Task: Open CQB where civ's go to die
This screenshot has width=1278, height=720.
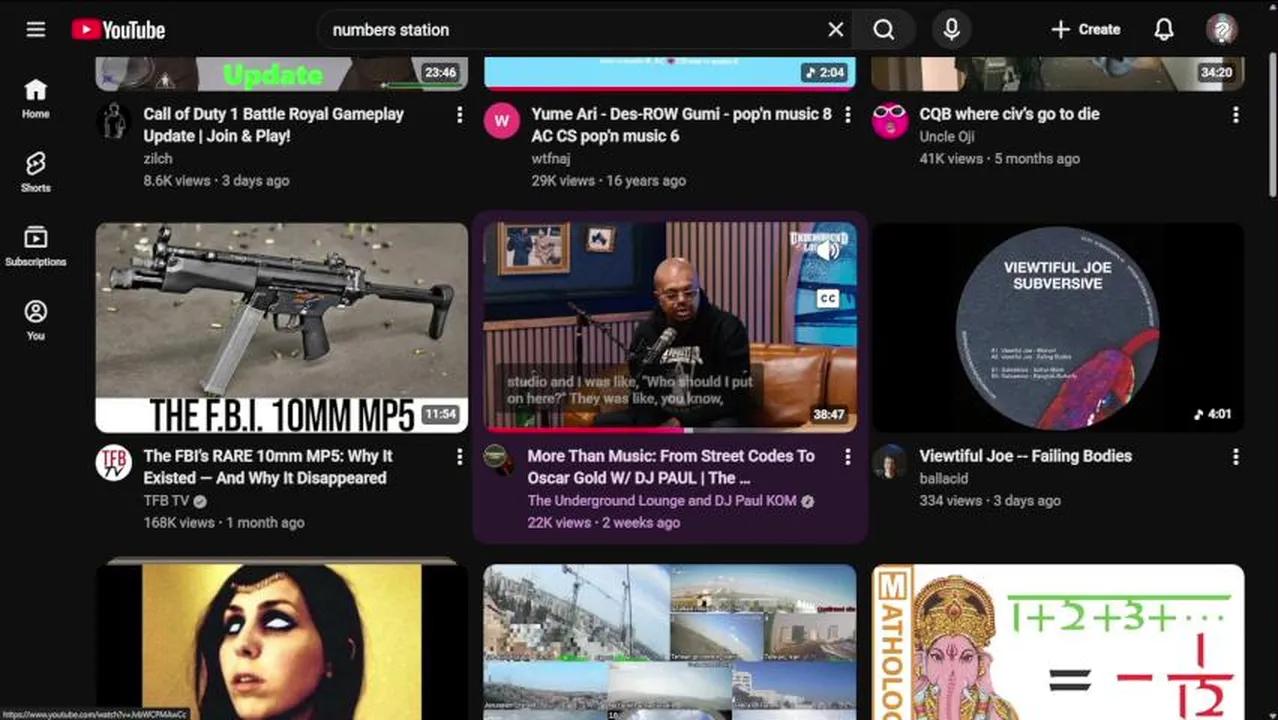Action: coord(1009,114)
